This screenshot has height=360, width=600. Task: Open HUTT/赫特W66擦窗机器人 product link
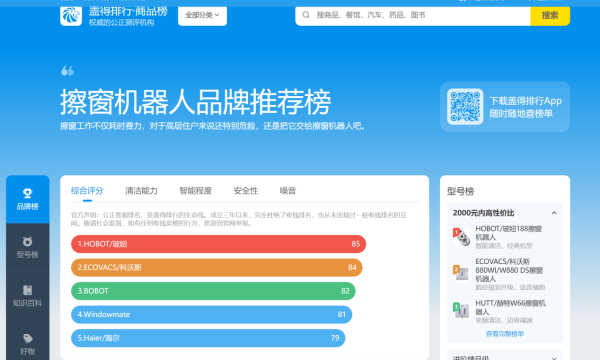pos(510,307)
